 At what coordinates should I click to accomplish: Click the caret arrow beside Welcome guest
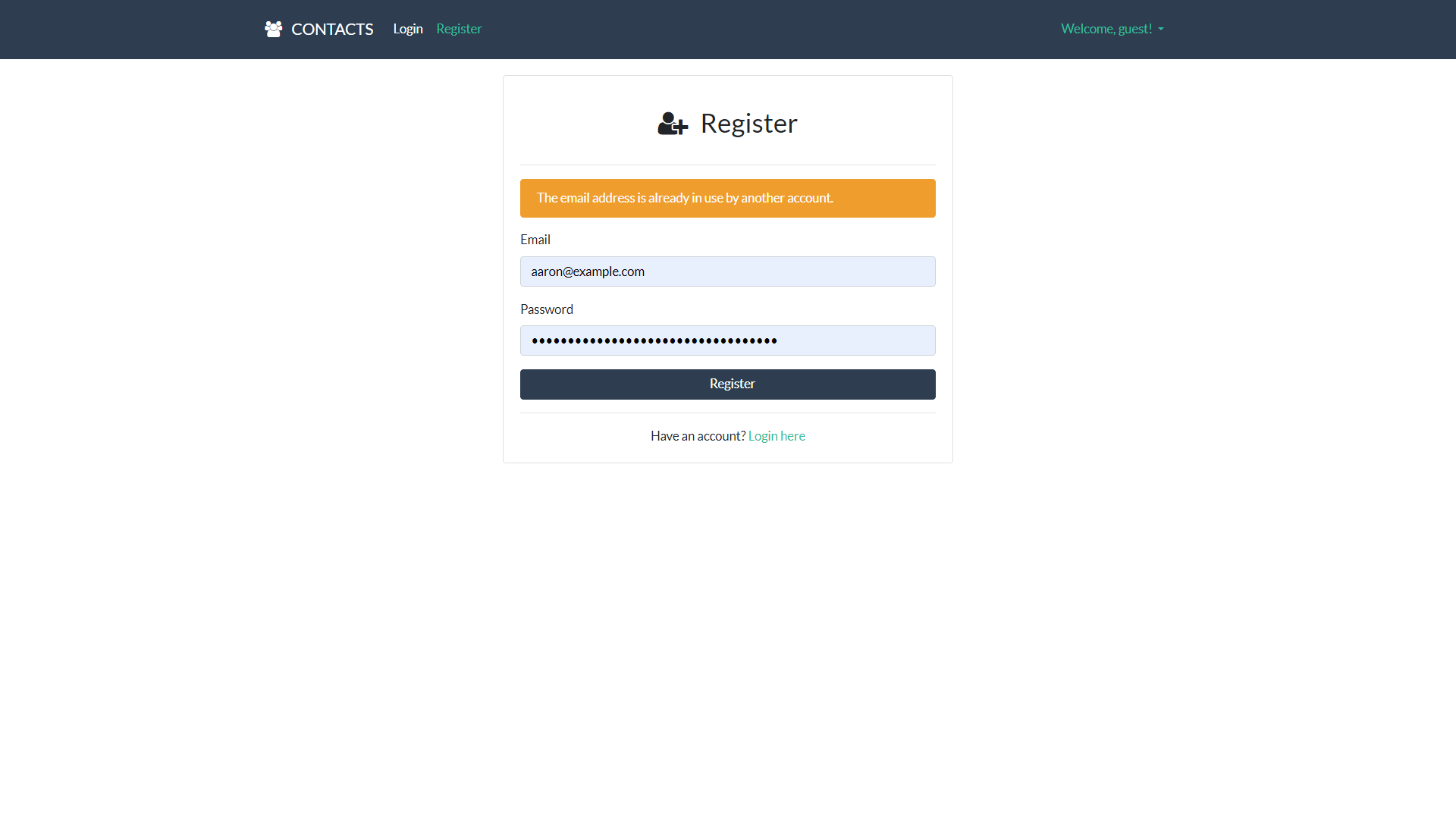point(1161,30)
